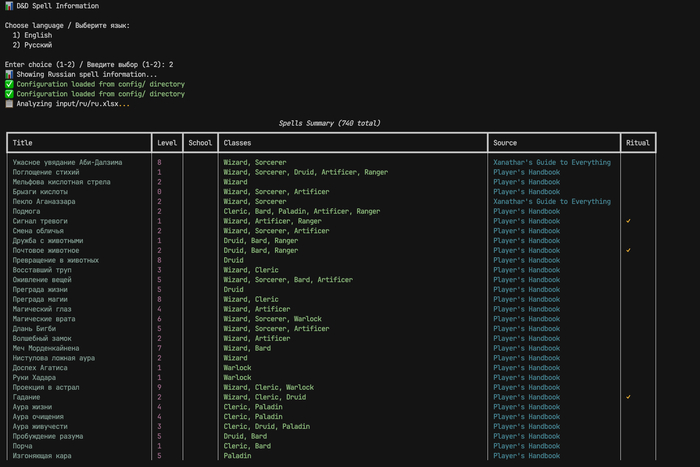This screenshot has height=467, width=700.
Task: Click the 'Ritual' column header
Action: click(638, 143)
